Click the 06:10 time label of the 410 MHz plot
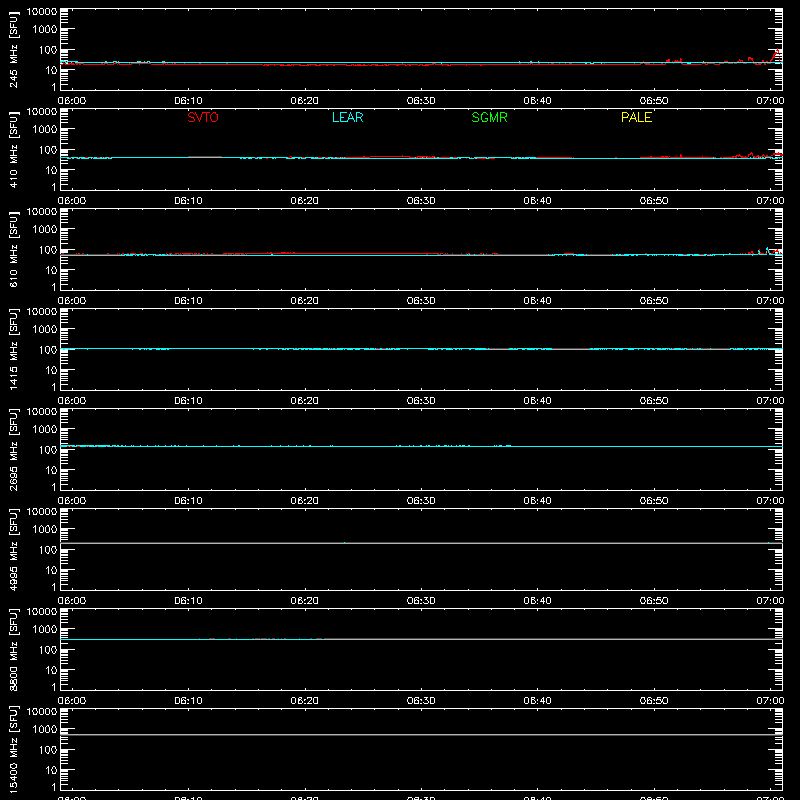This screenshot has height=800, width=800. click(x=188, y=201)
